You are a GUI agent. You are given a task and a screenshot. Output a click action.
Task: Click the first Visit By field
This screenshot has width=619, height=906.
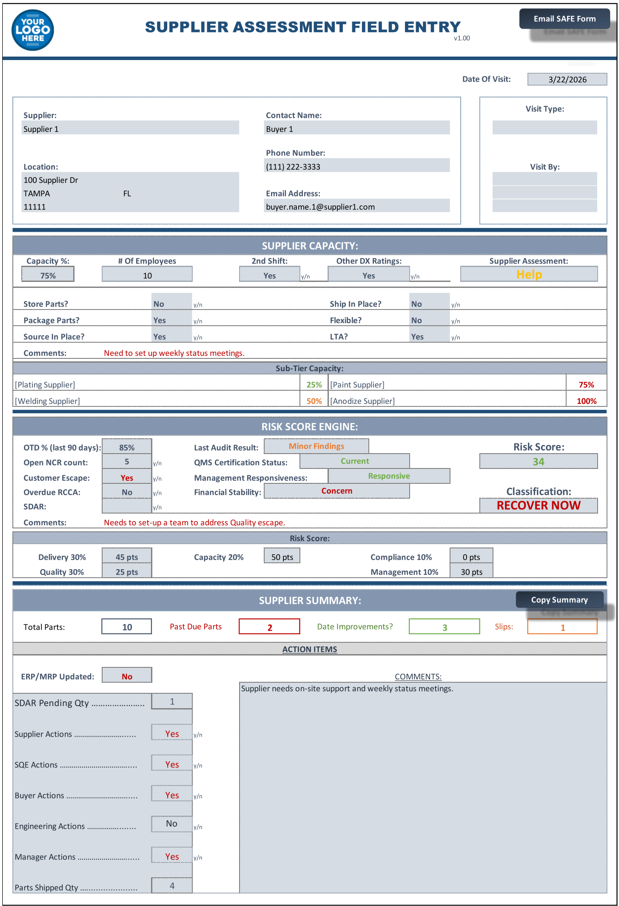coord(544,179)
